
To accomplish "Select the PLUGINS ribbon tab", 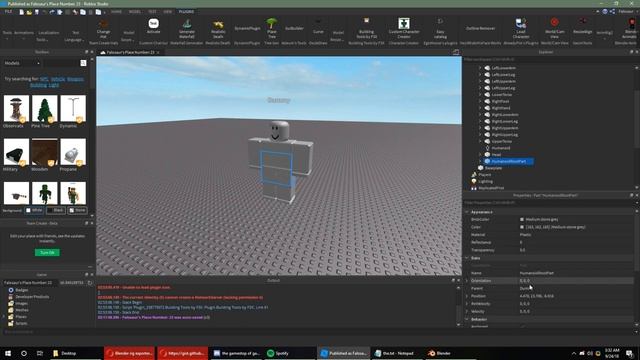I will (186, 11).
